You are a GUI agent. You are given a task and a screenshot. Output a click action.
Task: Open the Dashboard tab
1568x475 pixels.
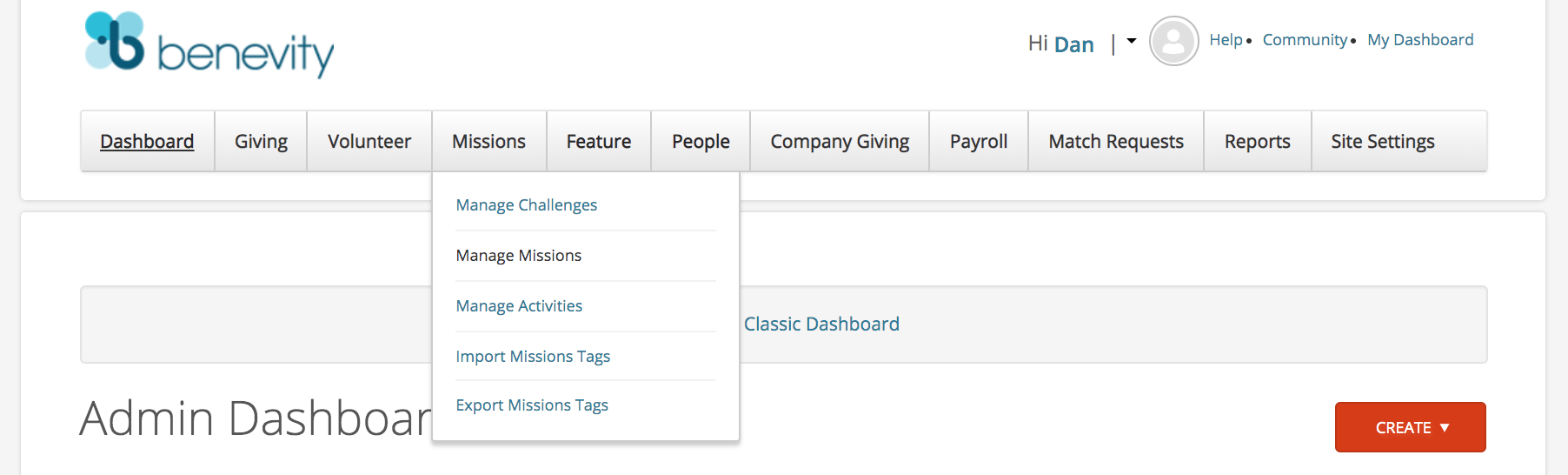[147, 141]
